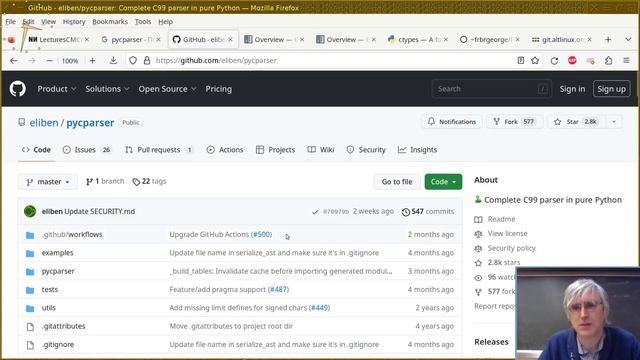Open the extensions puzzle icon
Screen dimensions: 640x360
click(x=609, y=60)
